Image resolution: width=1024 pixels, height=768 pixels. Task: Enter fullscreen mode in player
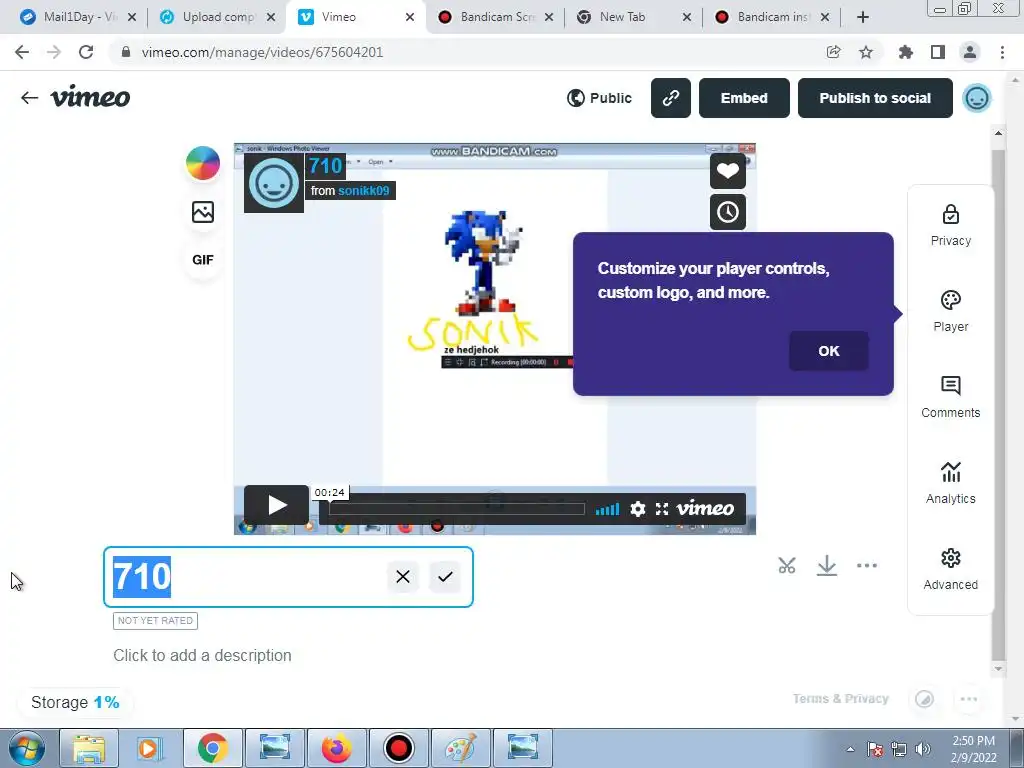662,509
